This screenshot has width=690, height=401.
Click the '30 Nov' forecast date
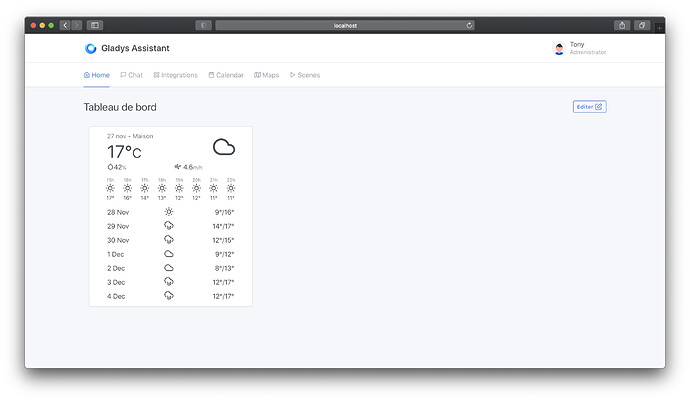118,240
